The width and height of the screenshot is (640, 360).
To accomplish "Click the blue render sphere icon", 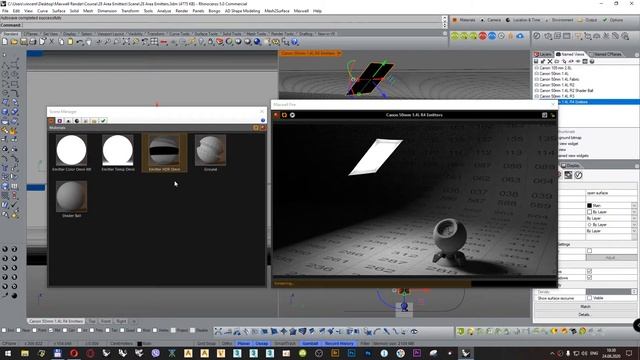I will tap(258, 42).
